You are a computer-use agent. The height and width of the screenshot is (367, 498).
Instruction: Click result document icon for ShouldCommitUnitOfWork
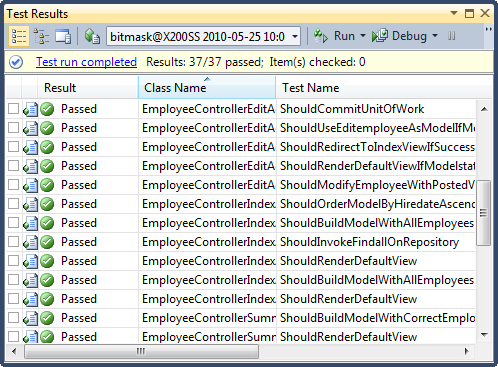point(30,109)
